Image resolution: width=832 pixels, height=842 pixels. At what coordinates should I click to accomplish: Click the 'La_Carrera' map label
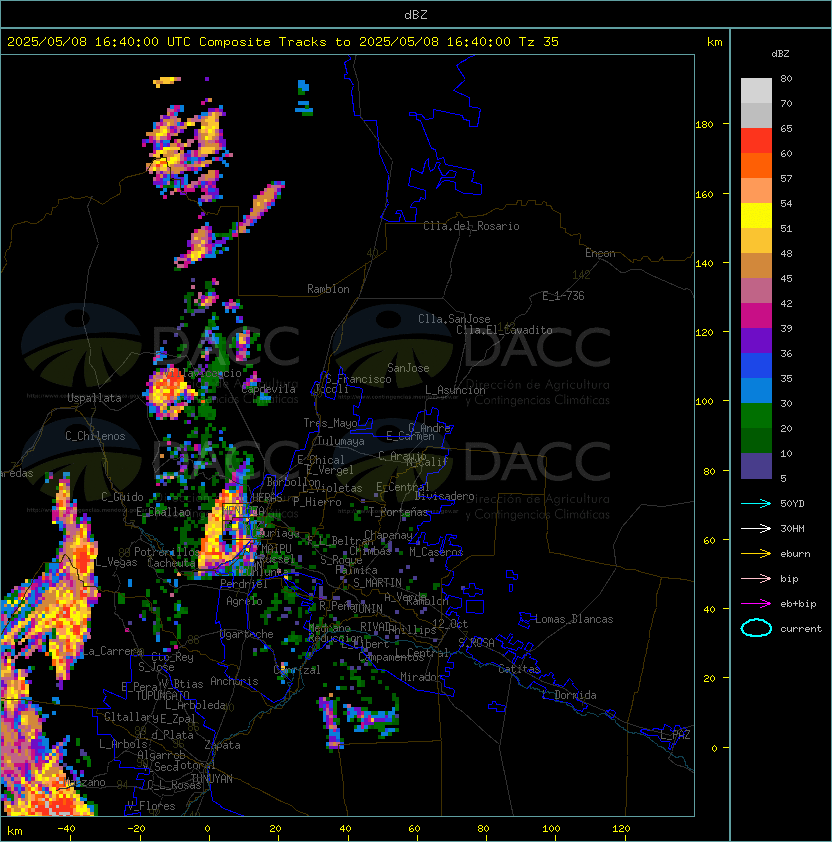(x=113, y=651)
